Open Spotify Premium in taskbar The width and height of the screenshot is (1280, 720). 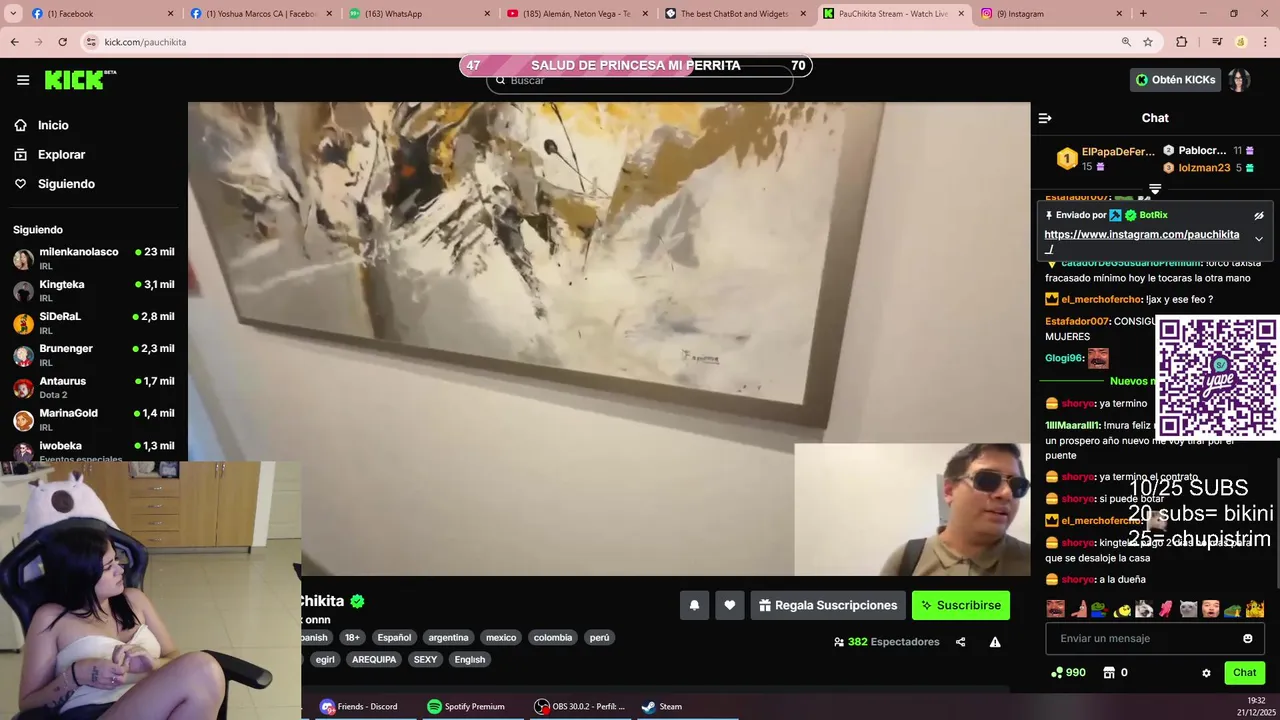point(466,706)
